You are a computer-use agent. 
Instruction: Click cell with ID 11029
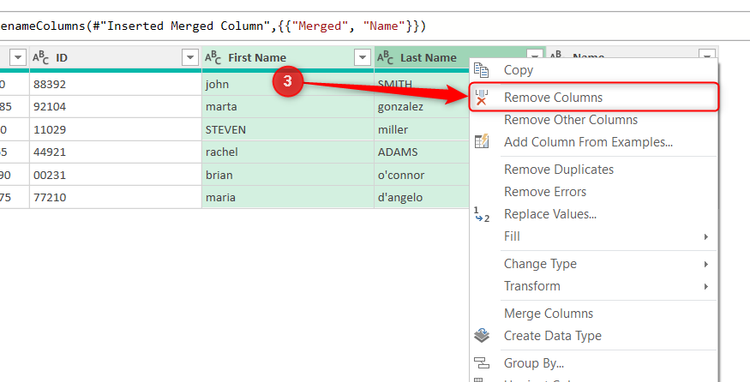tap(115, 130)
